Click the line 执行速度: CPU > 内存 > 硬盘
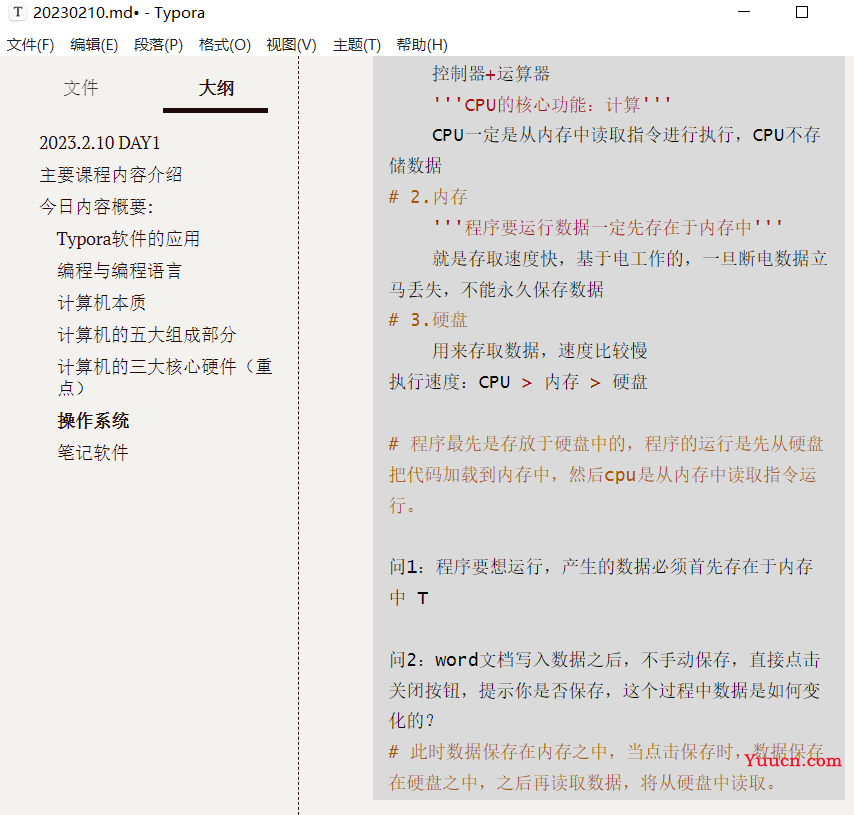The height and width of the screenshot is (815, 854). coord(518,382)
